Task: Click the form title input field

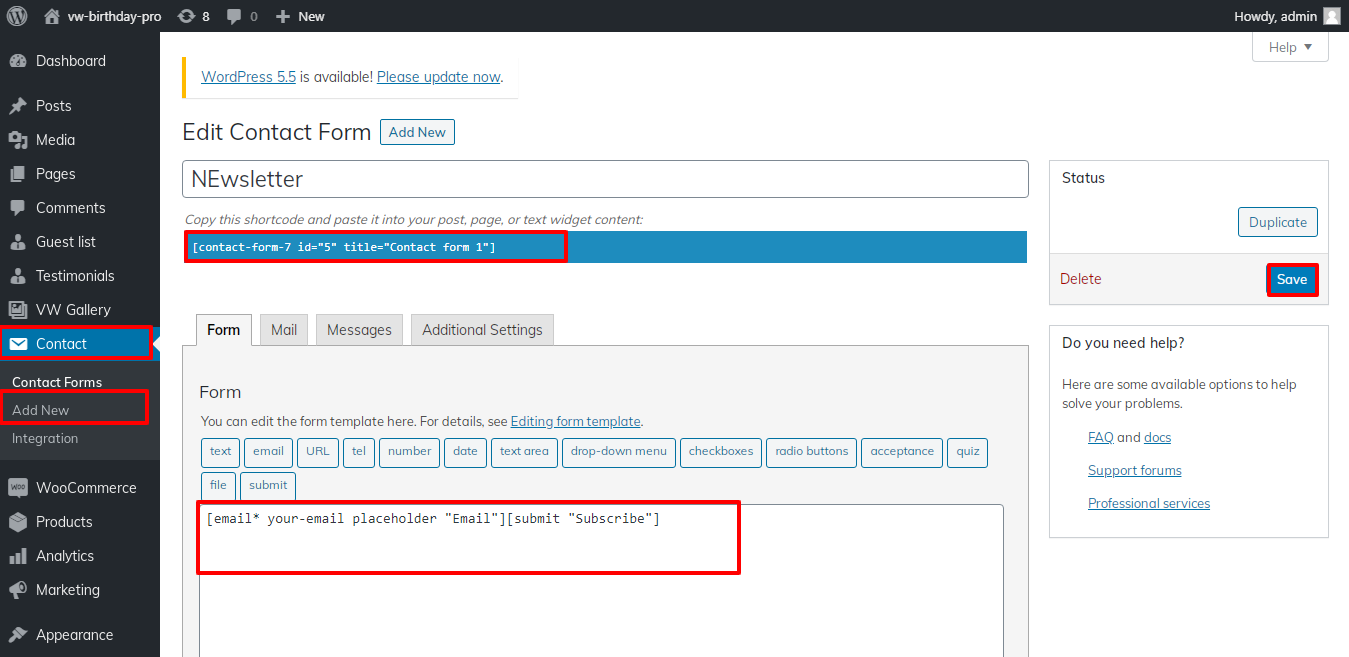Action: coord(605,180)
